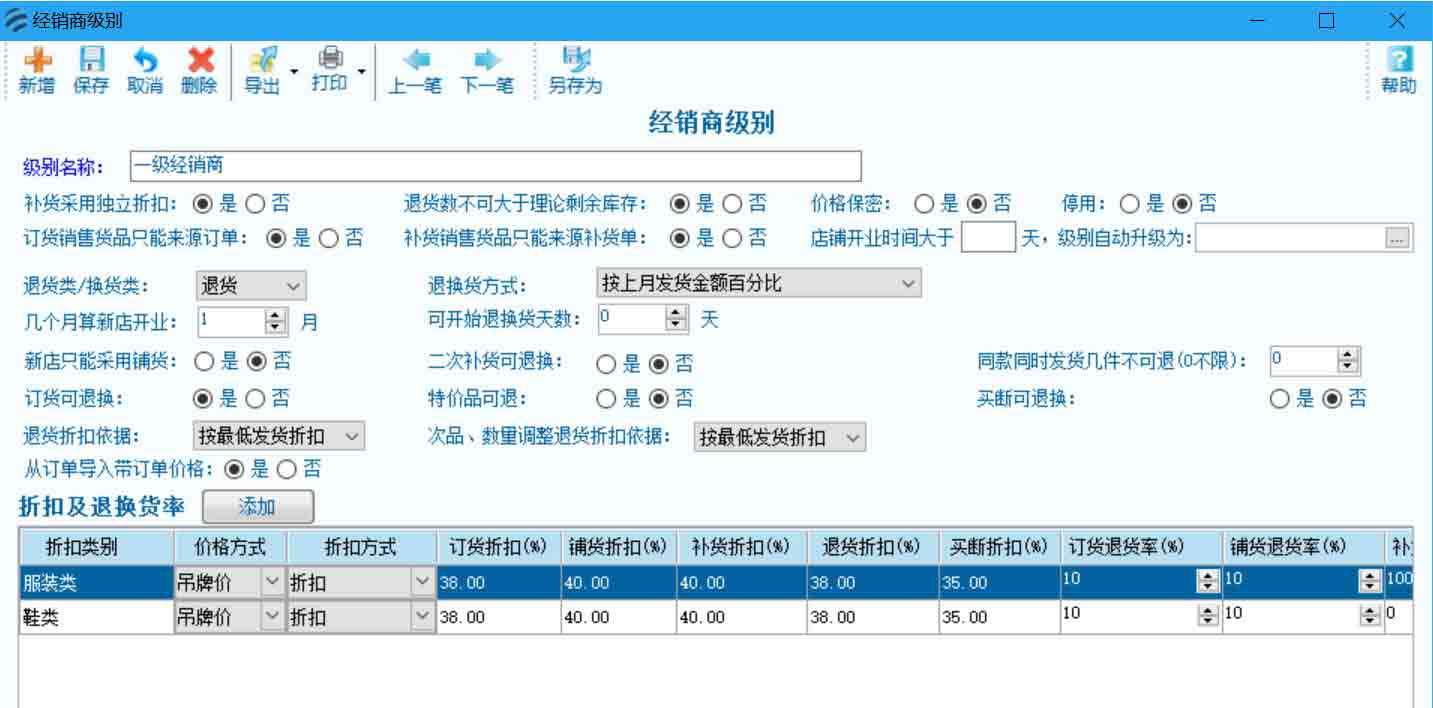Set 新店只能采用铺货 to 是

tap(204, 361)
